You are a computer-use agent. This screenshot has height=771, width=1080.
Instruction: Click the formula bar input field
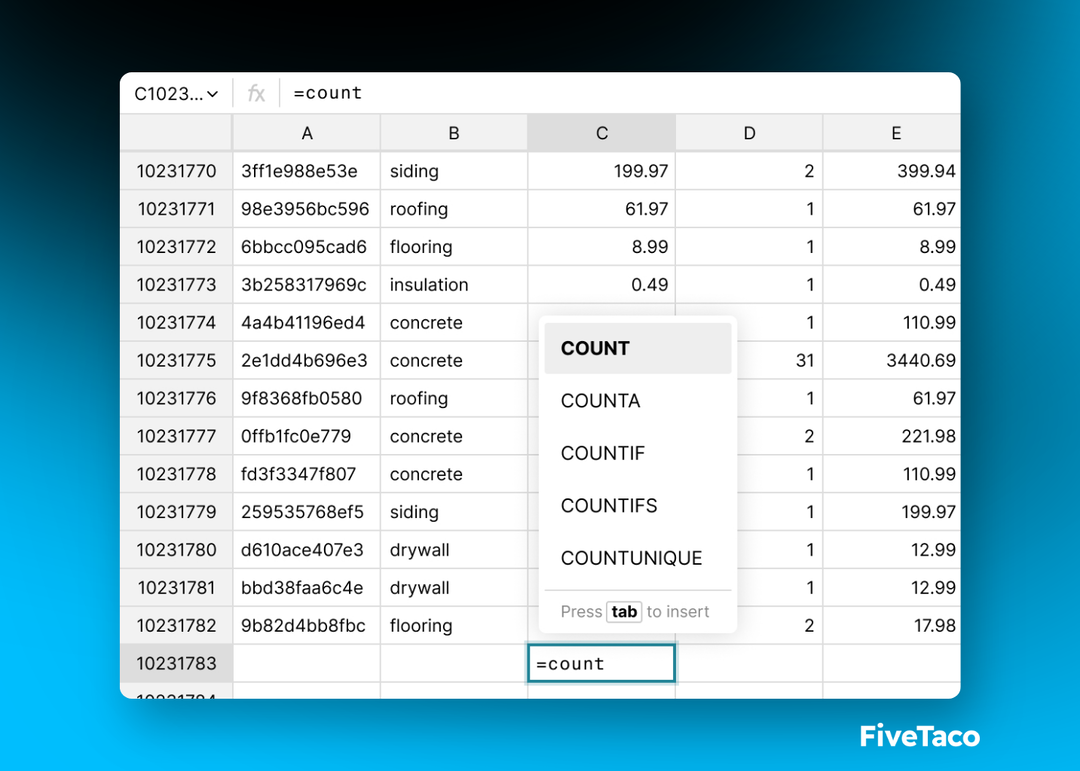600,94
